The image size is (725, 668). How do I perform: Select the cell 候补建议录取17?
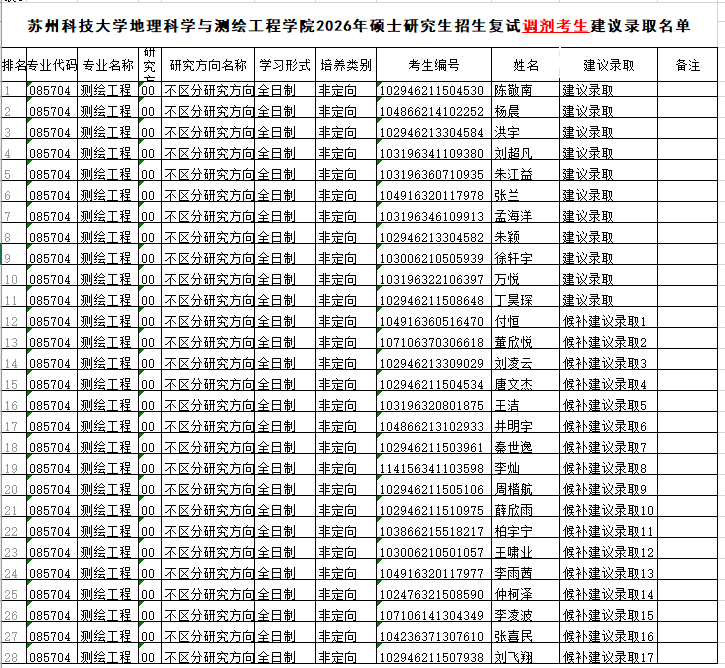click(608, 657)
